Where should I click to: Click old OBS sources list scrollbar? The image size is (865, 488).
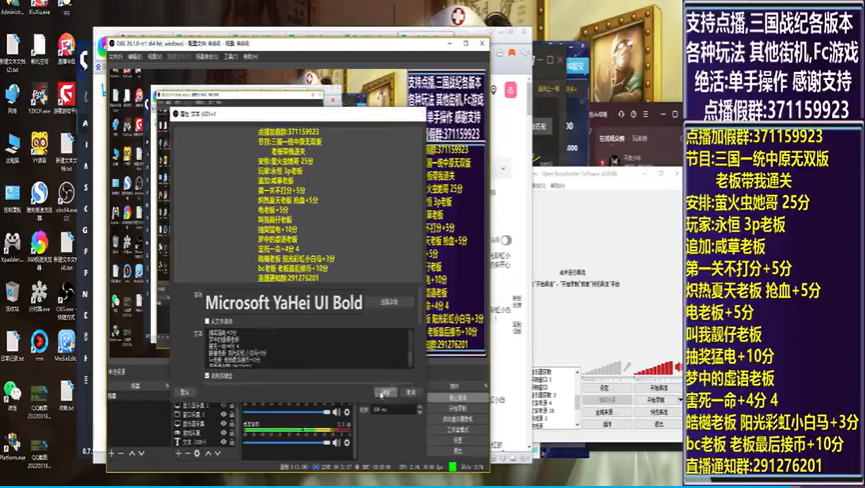tap(577, 398)
